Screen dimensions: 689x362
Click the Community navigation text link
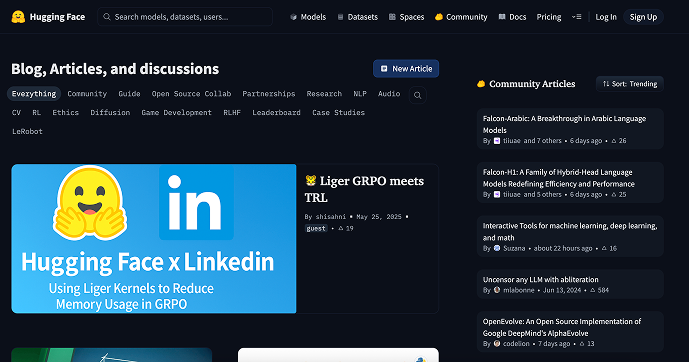(467, 17)
